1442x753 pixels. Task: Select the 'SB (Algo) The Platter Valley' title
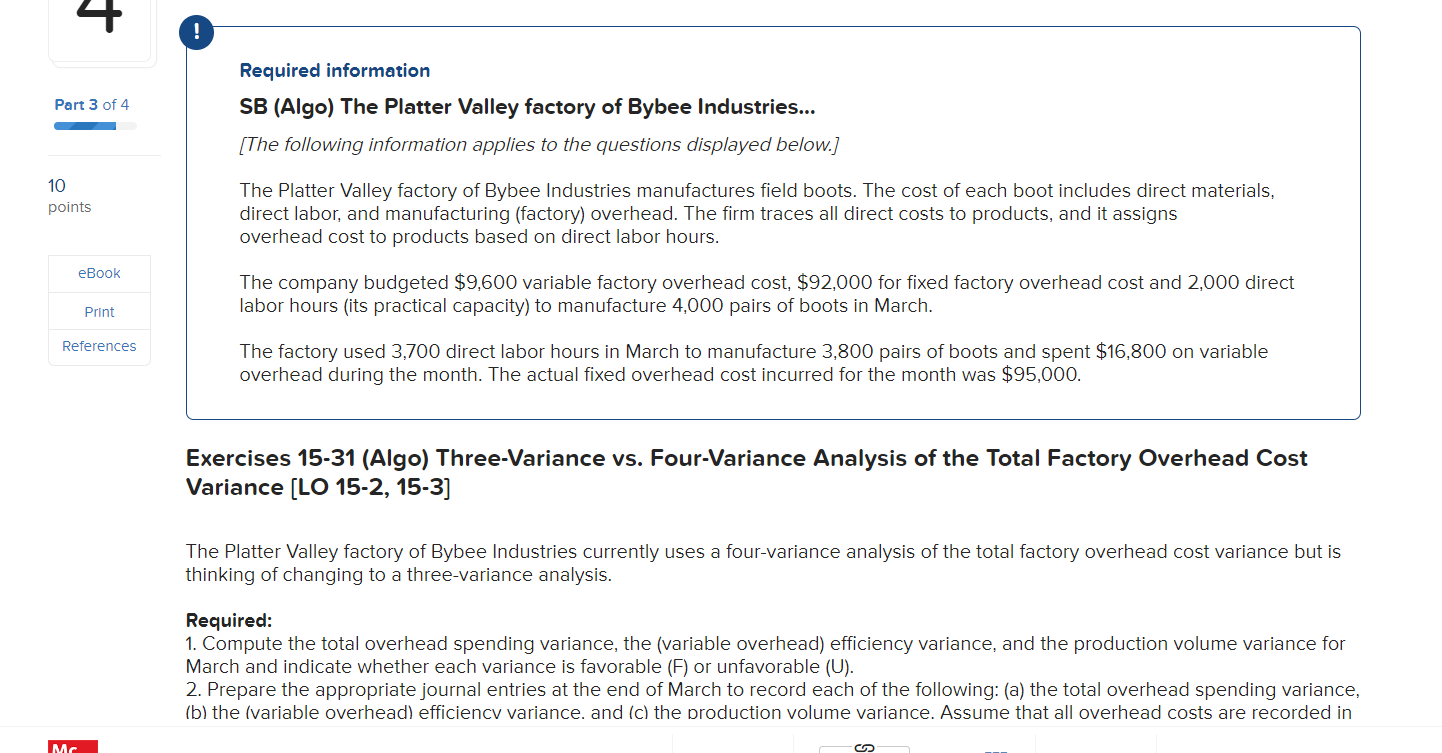[527, 107]
